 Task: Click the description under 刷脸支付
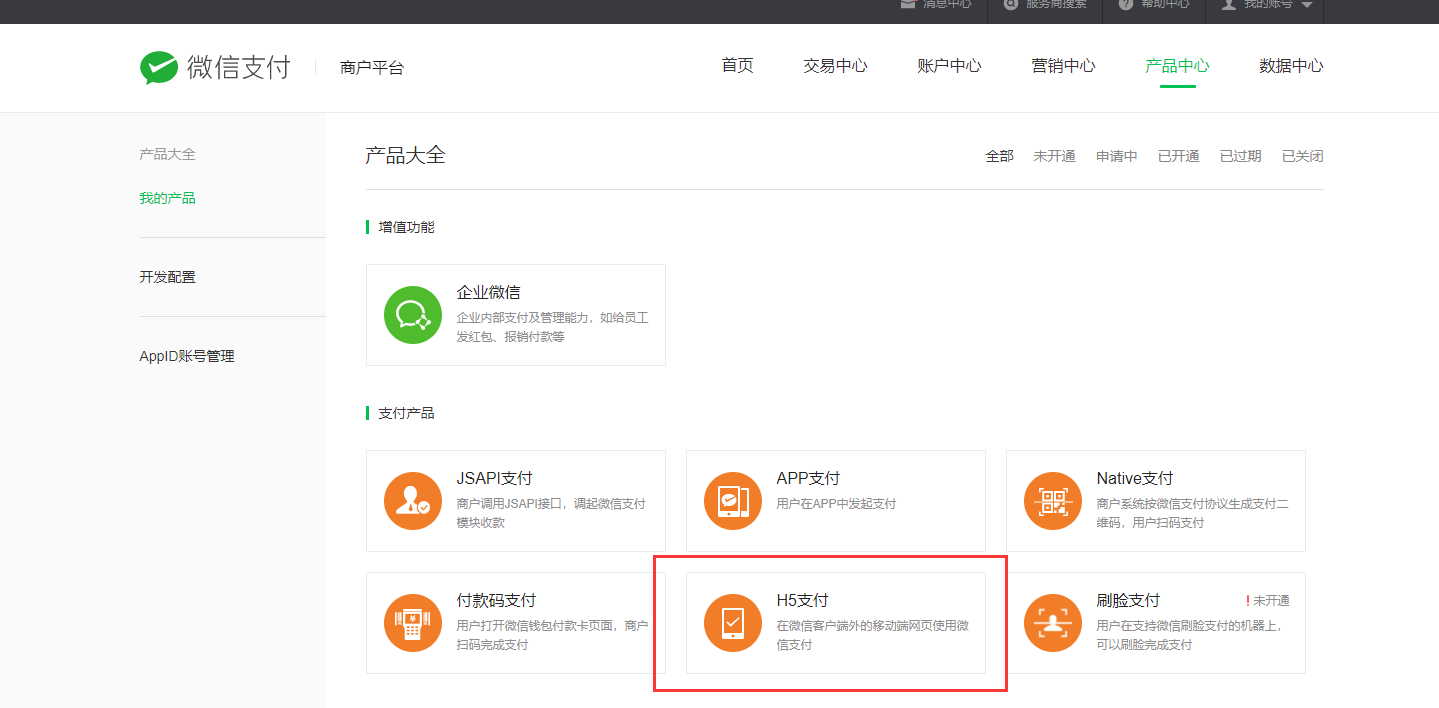1189,636
